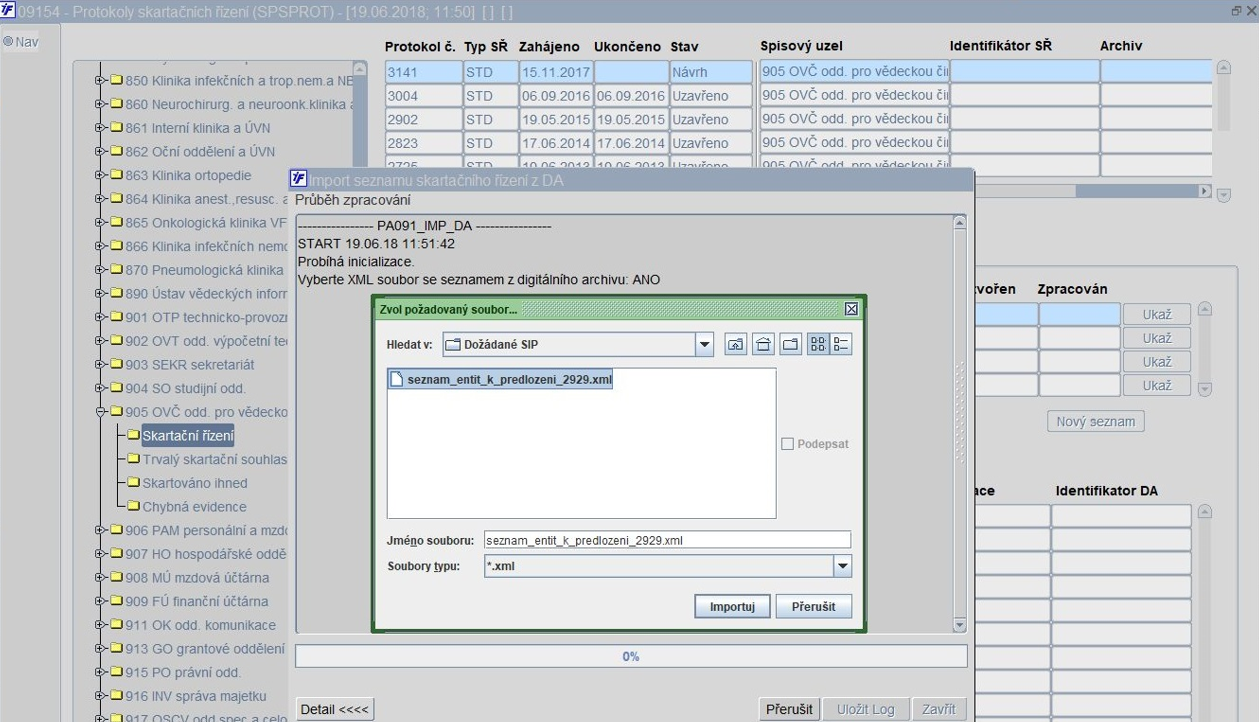
Task: Collapse the 905 OVČ tree node
Action: pos(101,412)
